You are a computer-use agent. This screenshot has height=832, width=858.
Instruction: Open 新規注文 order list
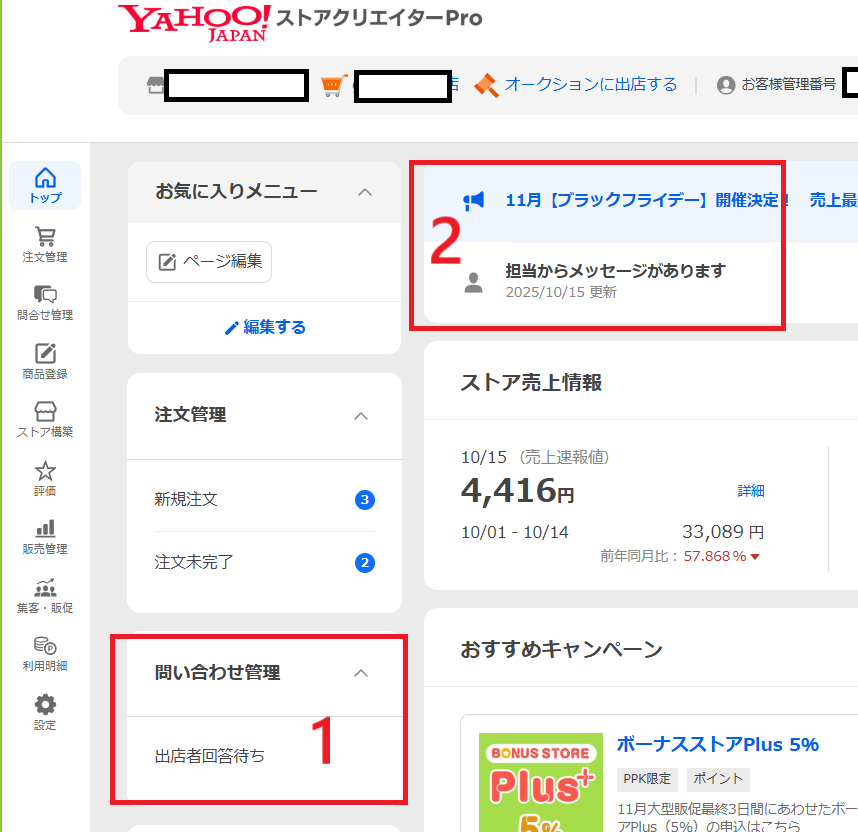click(186, 499)
